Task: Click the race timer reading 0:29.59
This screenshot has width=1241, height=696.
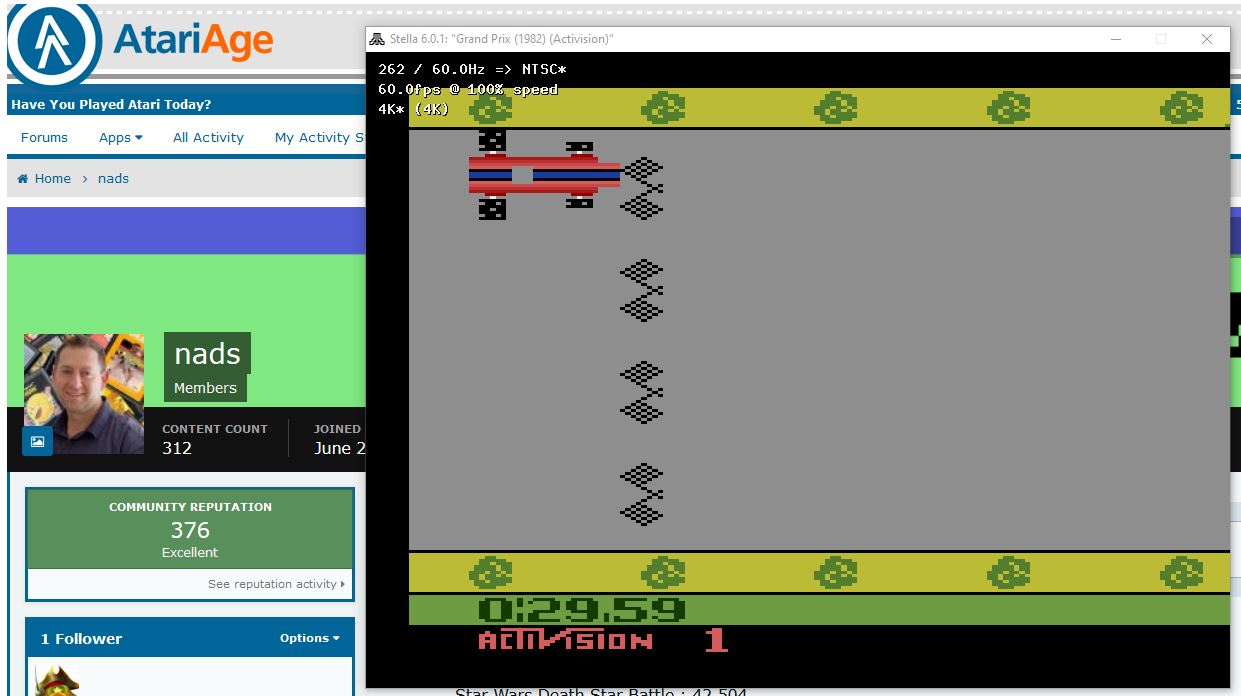Action: click(x=581, y=609)
